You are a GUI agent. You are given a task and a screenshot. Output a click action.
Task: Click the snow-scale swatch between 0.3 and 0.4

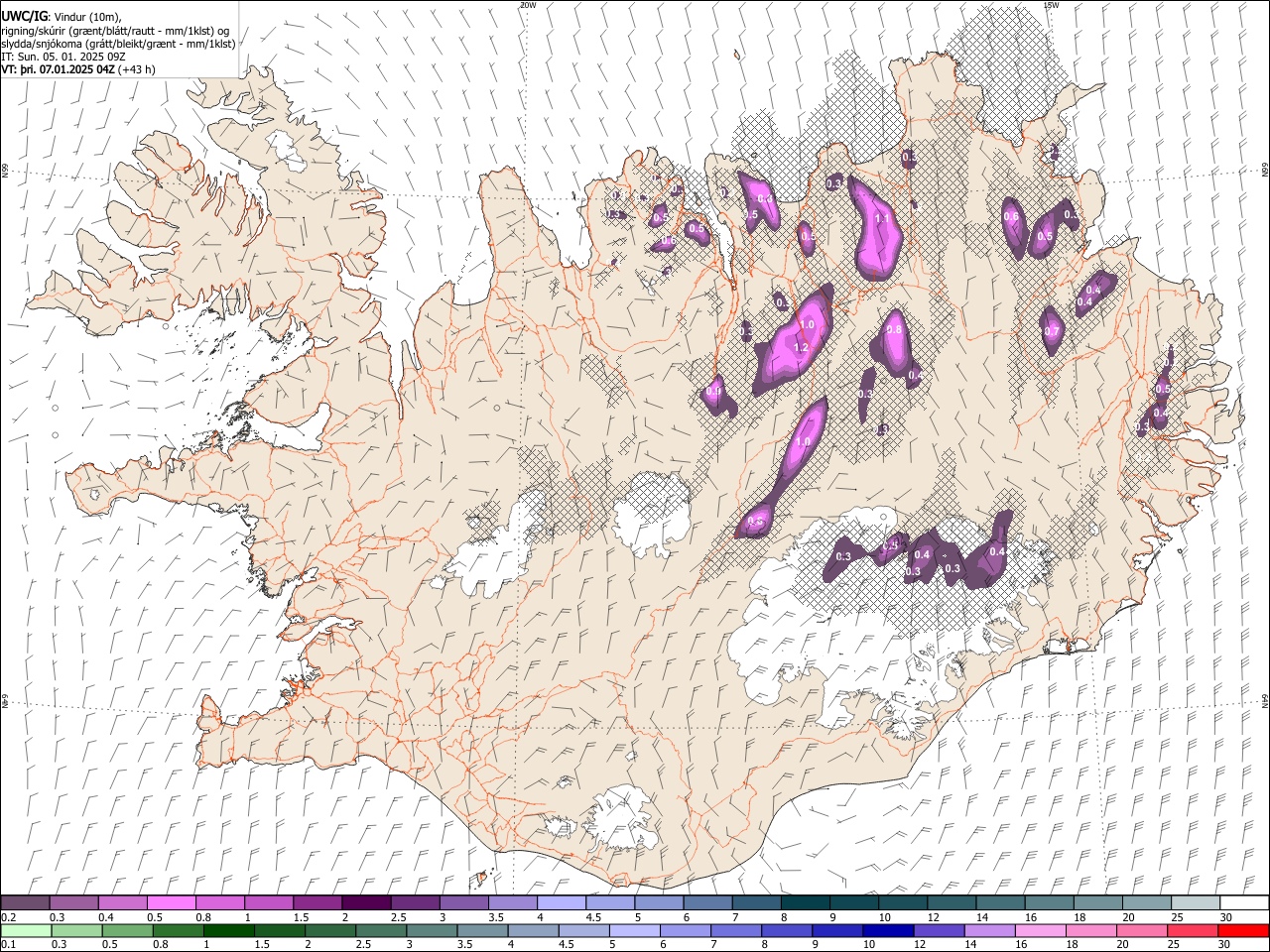coord(73,903)
